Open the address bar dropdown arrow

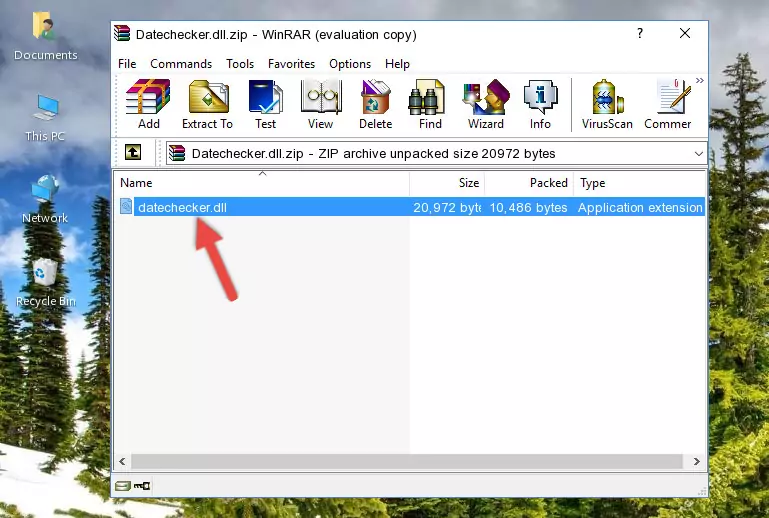pos(698,154)
